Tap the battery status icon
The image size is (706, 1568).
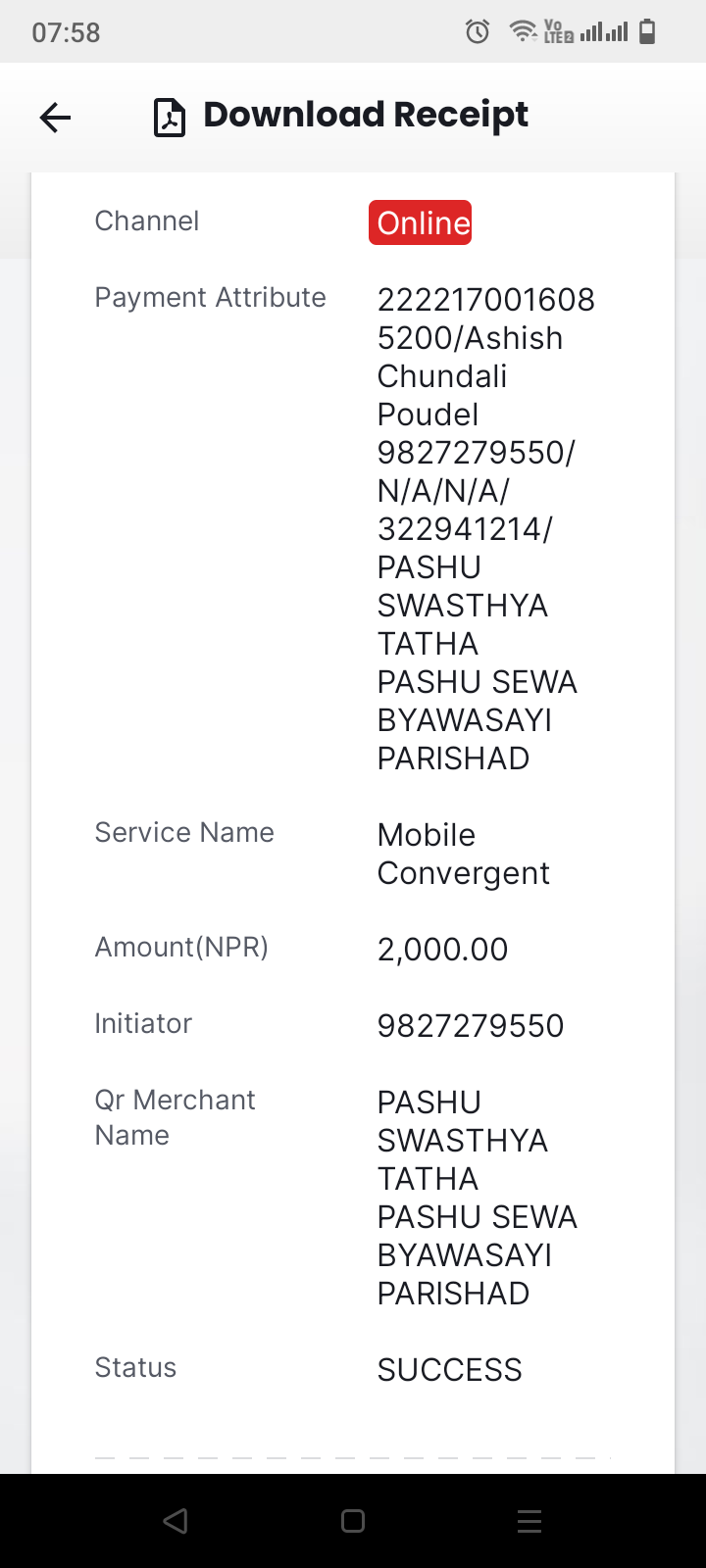click(647, 32)
